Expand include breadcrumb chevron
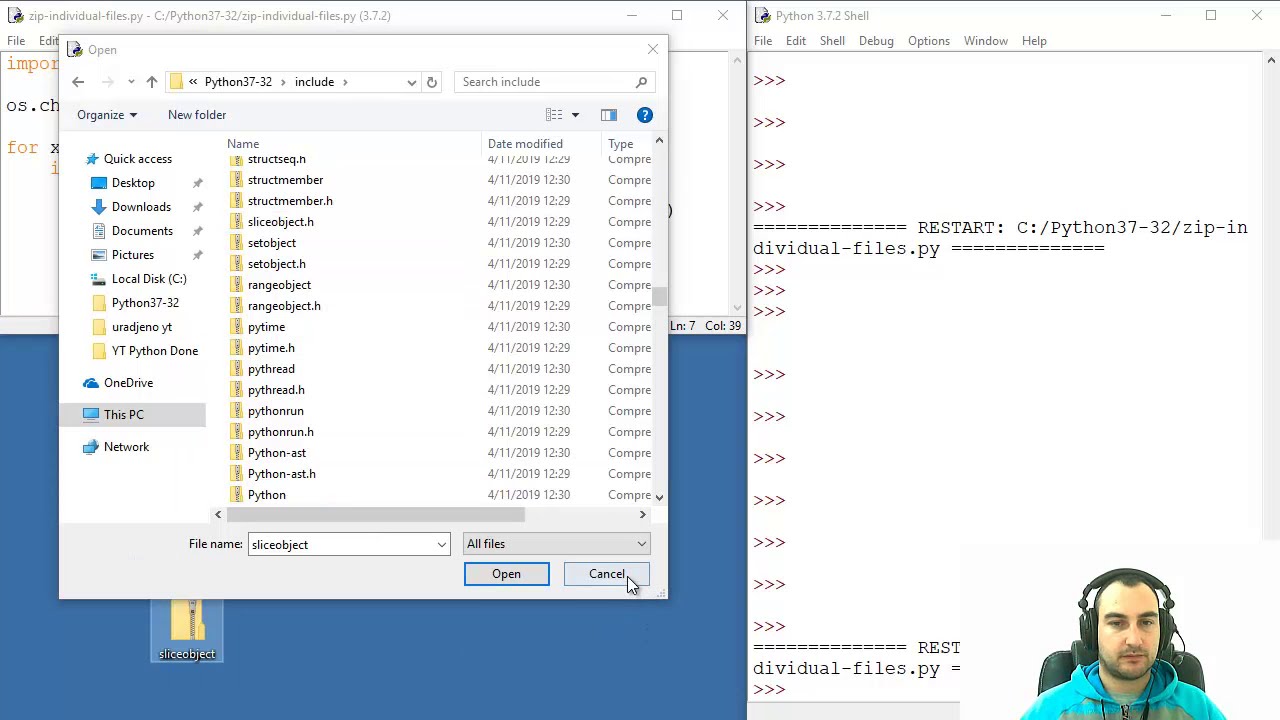Image resolution: width=1280 pixels, height=720 pixels. click(345, 82)
